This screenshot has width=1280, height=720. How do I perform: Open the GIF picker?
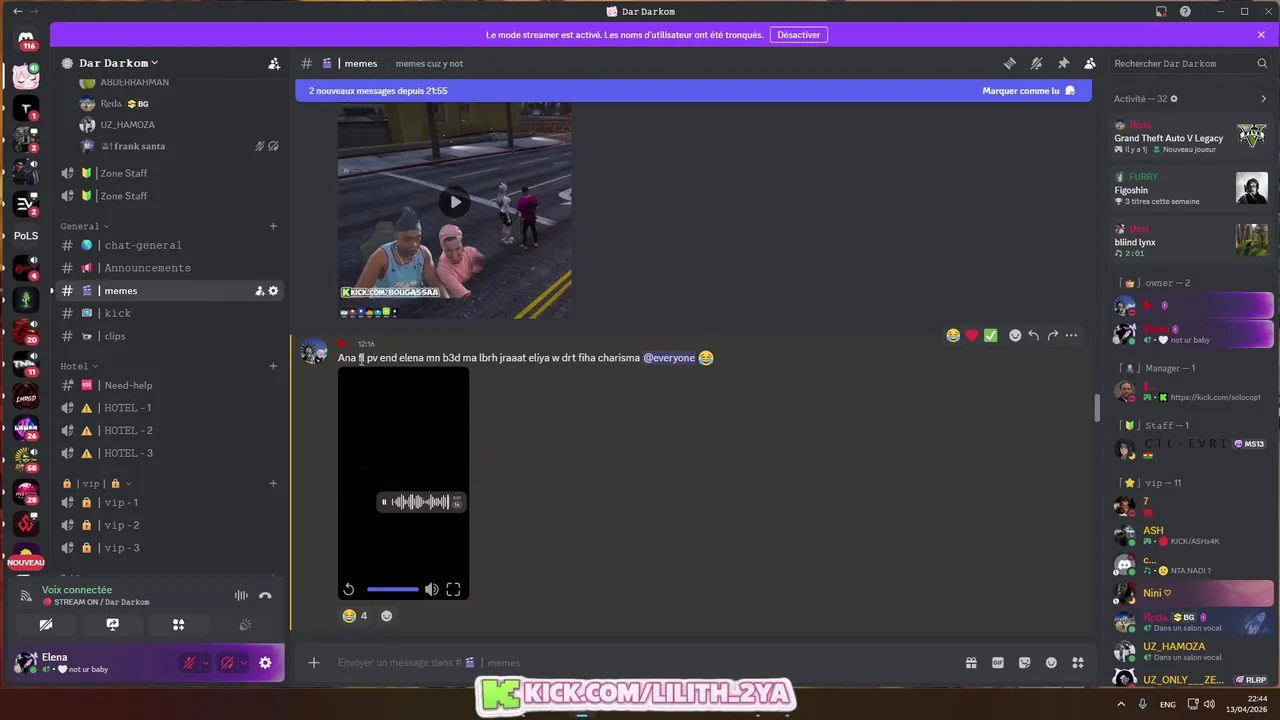[998, 662]
